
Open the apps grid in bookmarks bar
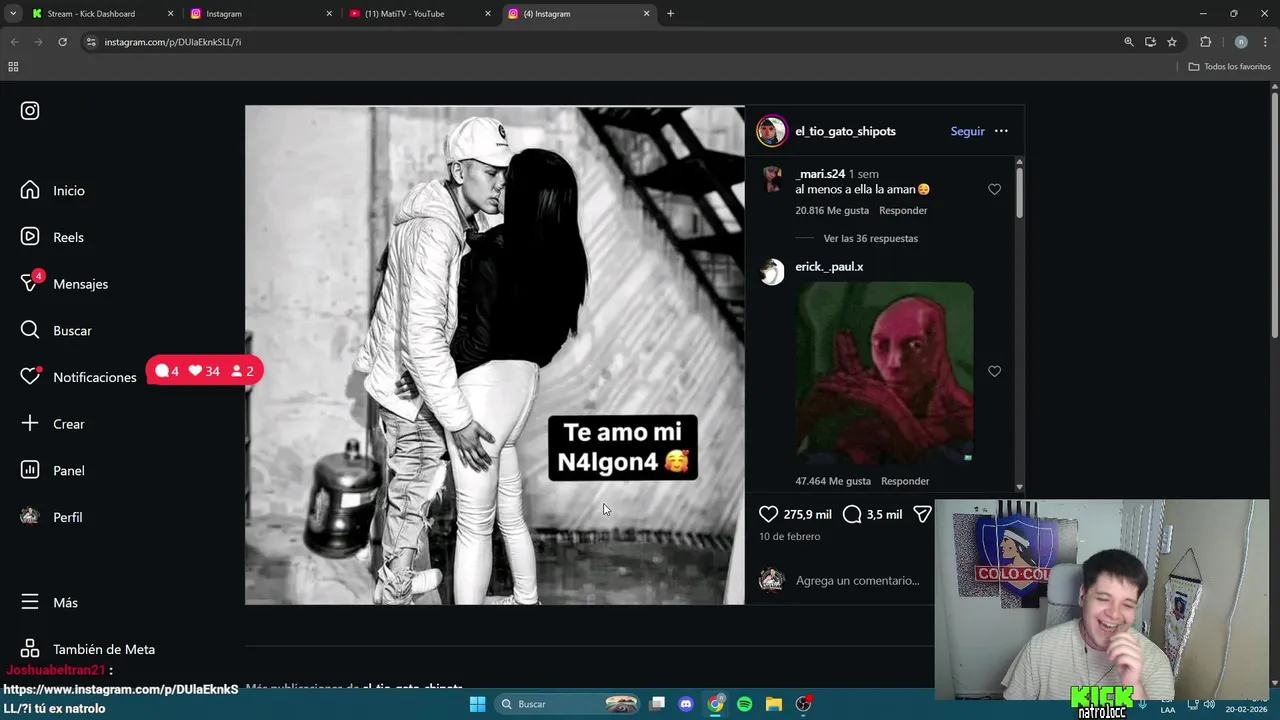pos(13,67)
